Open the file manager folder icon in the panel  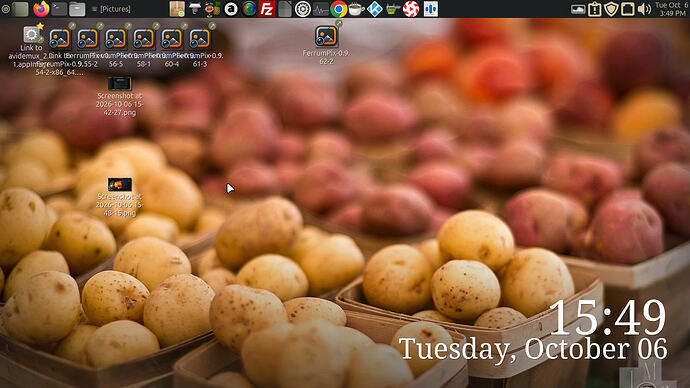[77, 9]
